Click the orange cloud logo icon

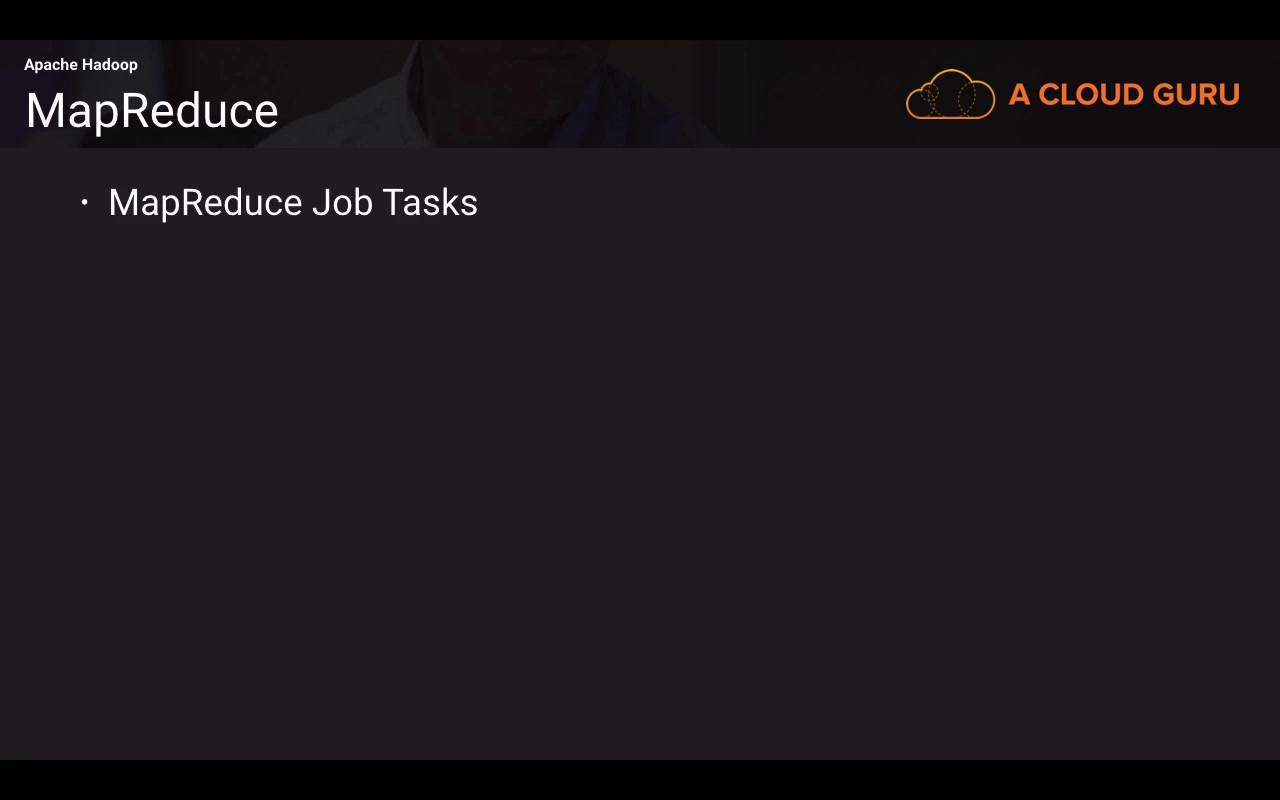click(x=950, y=95)
